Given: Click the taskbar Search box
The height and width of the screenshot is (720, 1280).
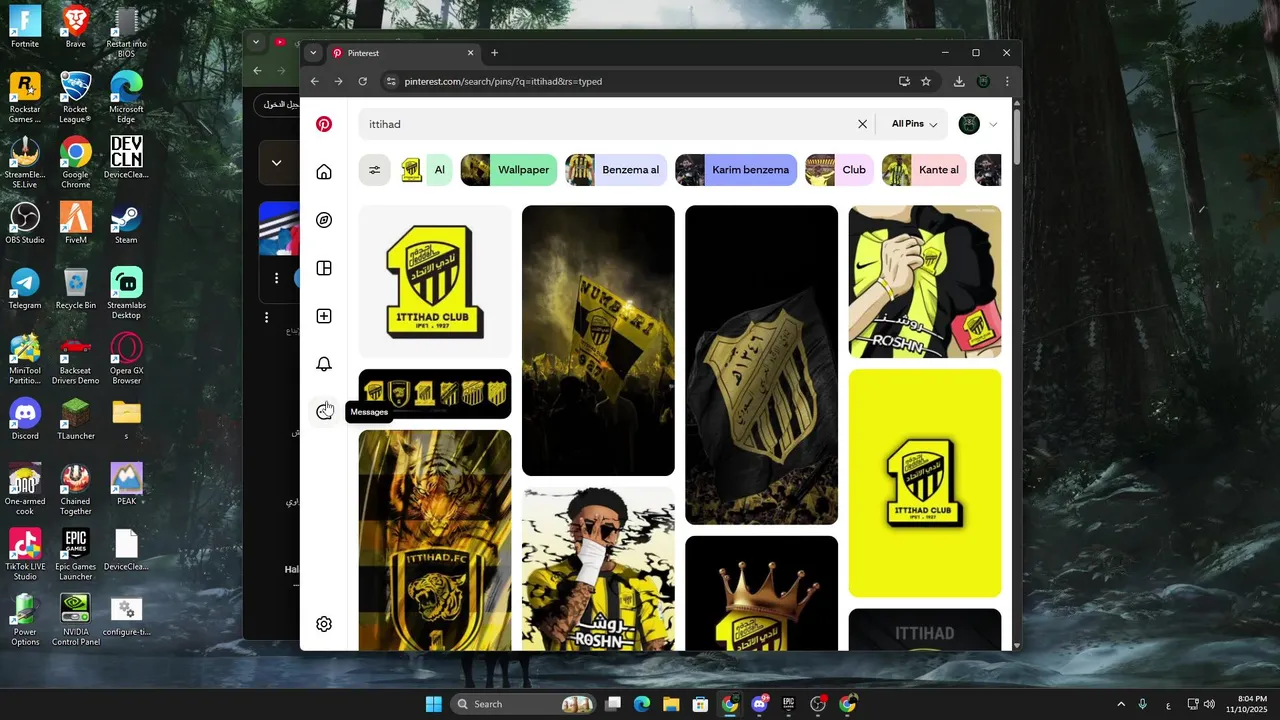Looking at the screenshot, I should pyautogui.click(x=524, y=704).
